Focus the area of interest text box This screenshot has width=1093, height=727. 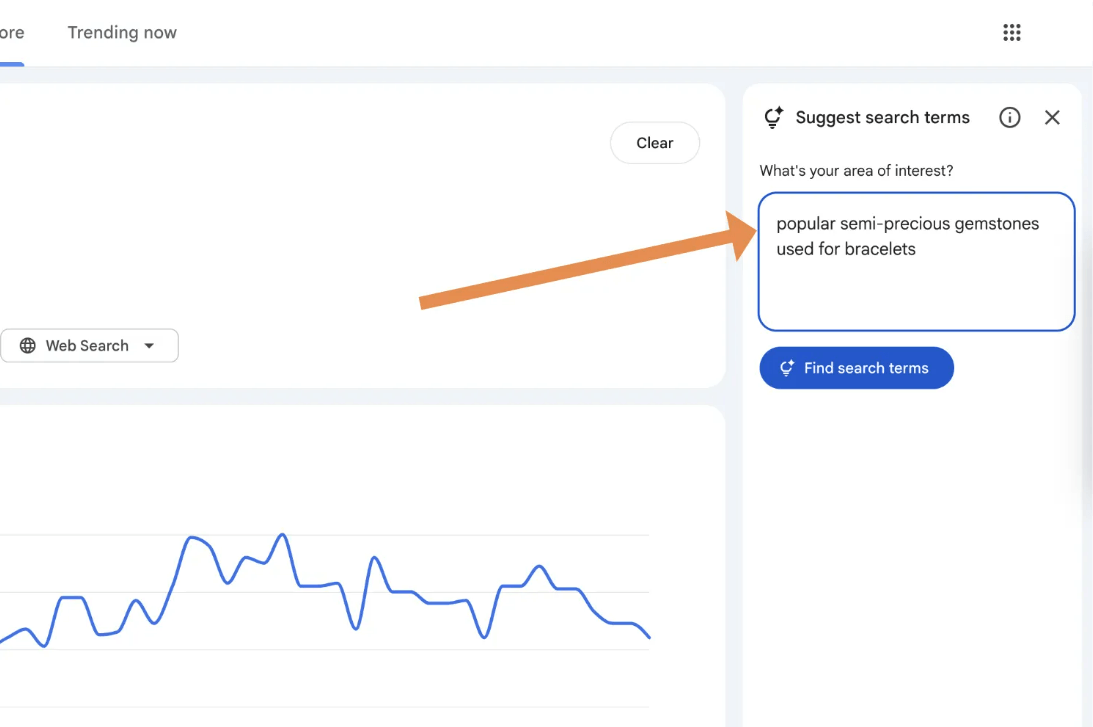[x=916, y=261]
